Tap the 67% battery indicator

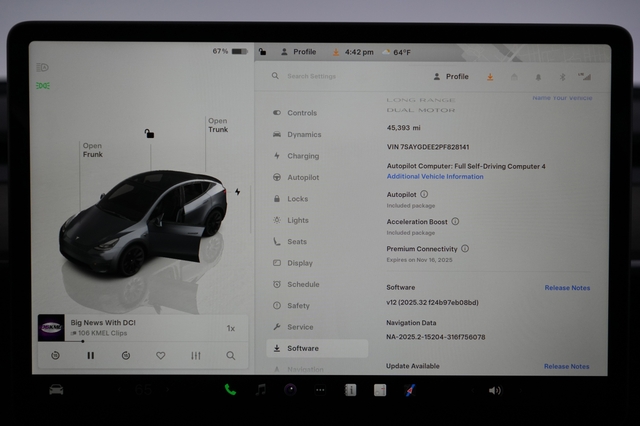[x=230, y=51]
